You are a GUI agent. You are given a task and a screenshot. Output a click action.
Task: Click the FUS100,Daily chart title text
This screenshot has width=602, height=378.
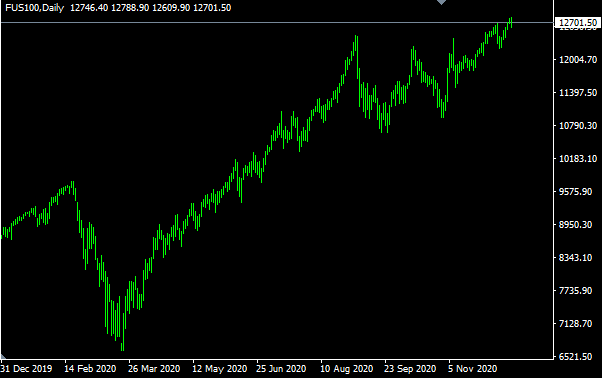tap(34, 8)
